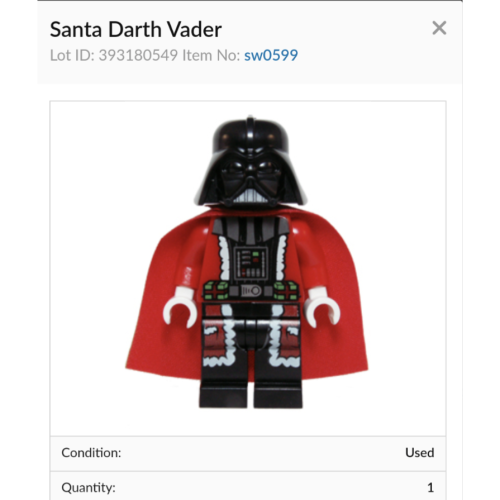500x500 pixels.
Task: Click the helmet's silver mouth grille
Action: pyautogui.click(x=251, y=196)
